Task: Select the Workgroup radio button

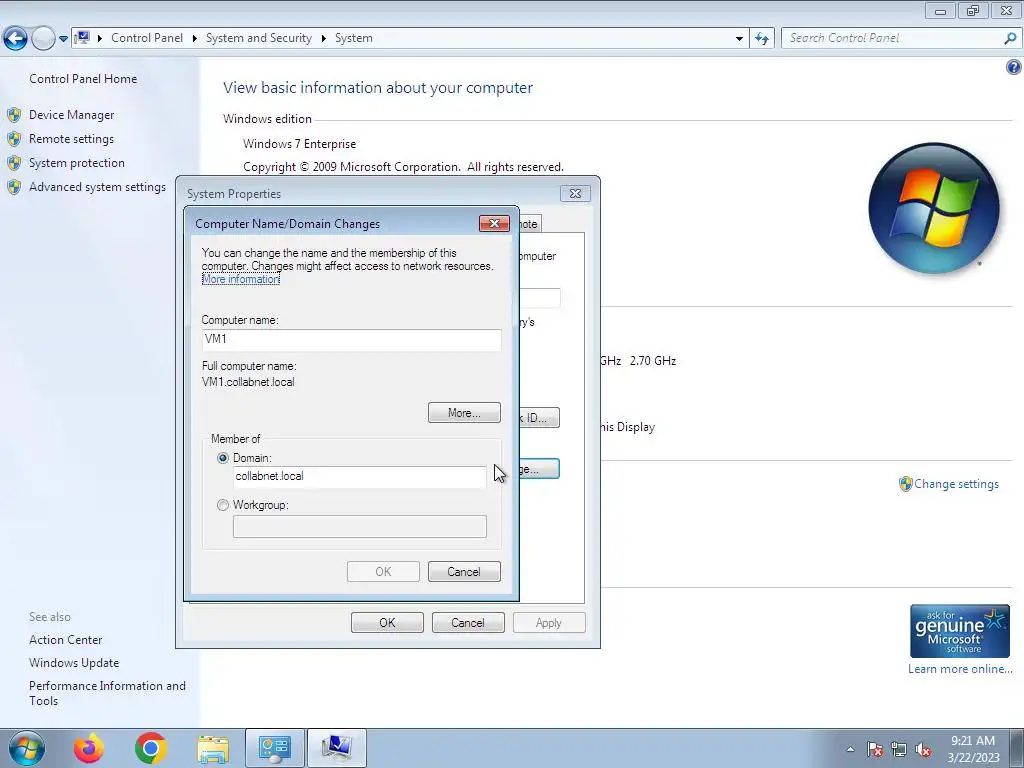Action: [x=223, y=505]
